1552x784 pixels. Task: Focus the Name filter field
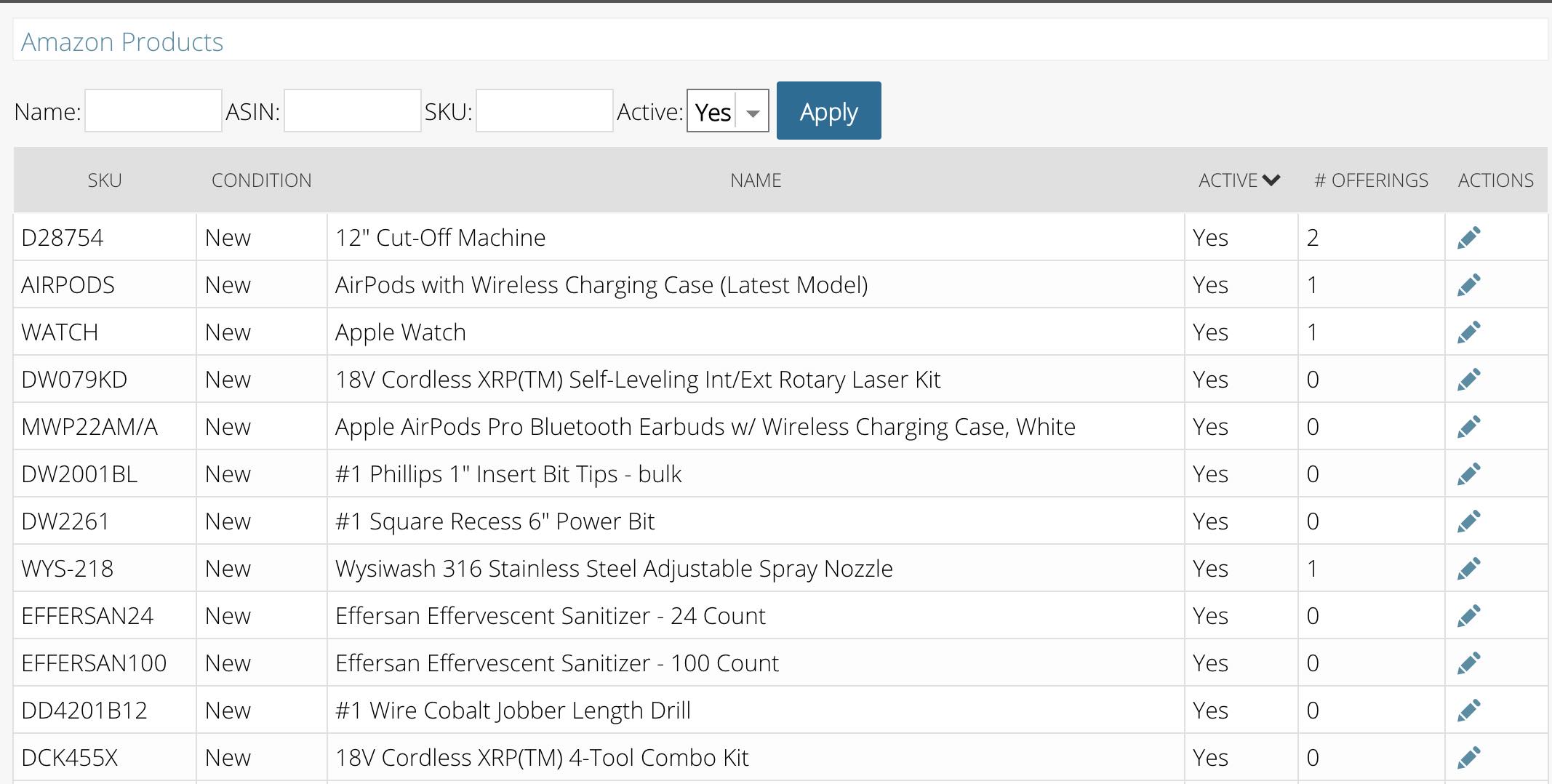point(153,111)
